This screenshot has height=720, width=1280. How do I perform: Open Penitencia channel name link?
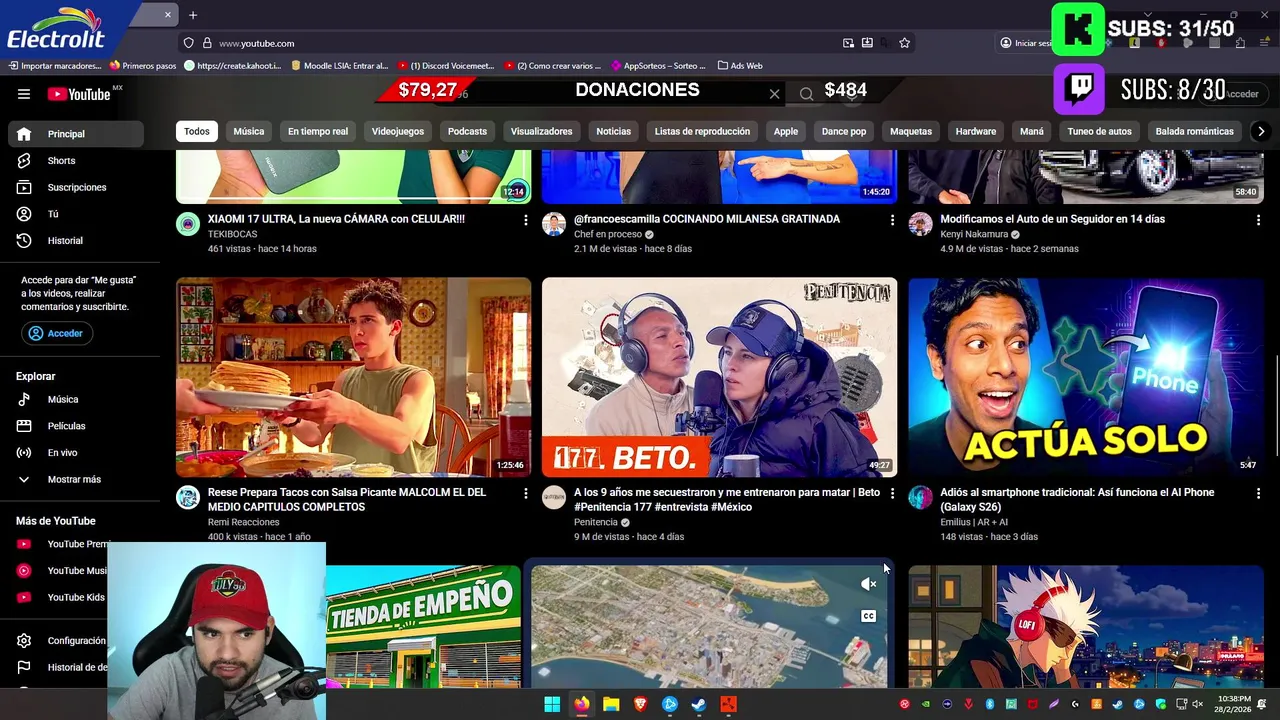596,522
